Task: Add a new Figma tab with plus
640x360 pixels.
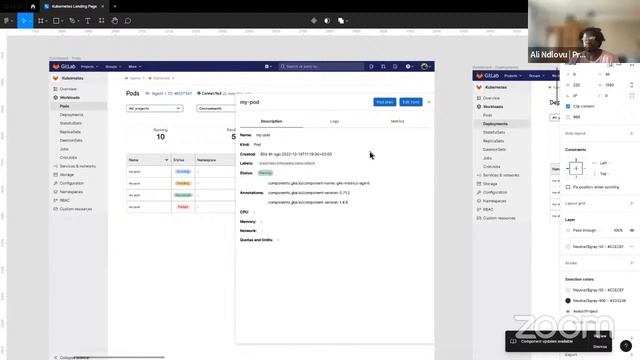Action: tap(115, 7)
